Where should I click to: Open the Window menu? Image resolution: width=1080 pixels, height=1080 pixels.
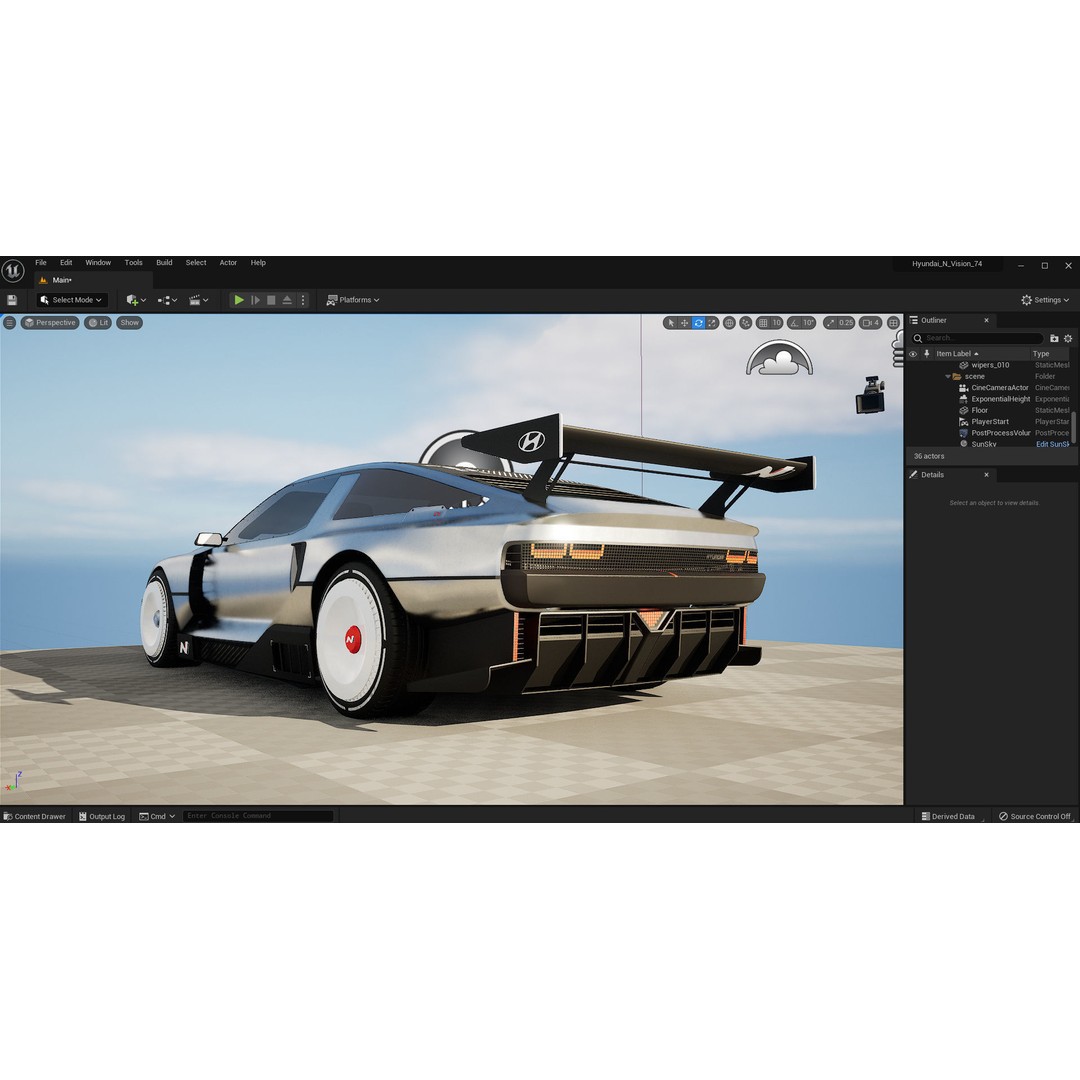(x=98, y=262)
